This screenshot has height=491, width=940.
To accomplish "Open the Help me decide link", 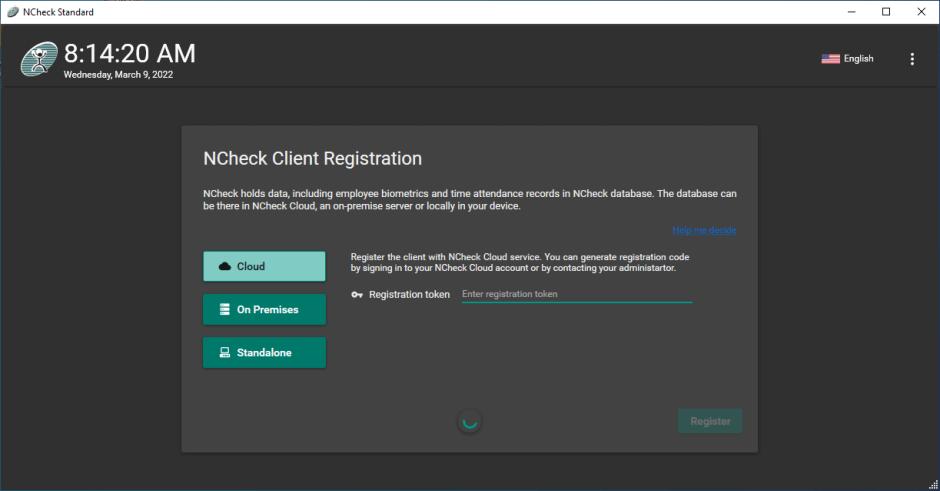I will pyautogui.click(x=704, y=230).
